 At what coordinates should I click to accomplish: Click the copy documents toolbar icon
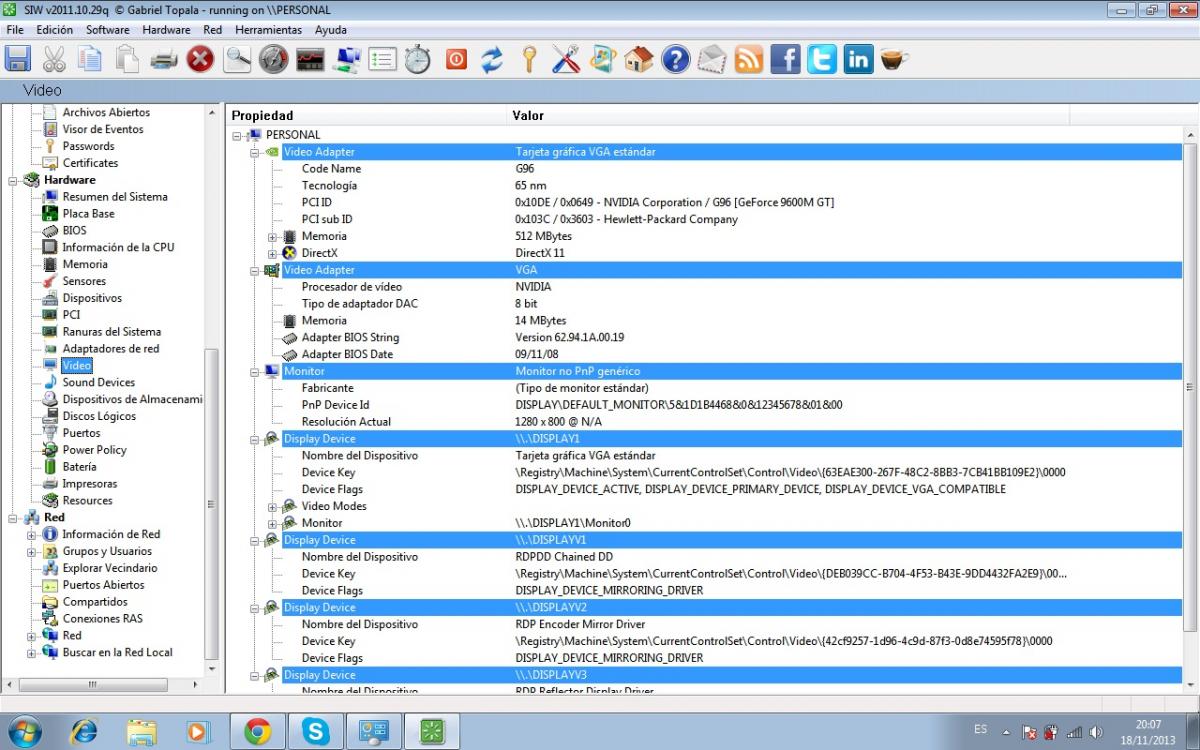click(90, 59)
